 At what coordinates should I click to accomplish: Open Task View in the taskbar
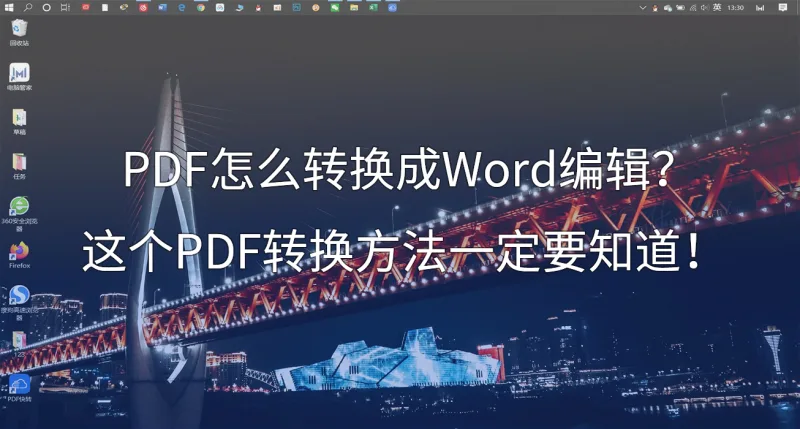[65, 8]
